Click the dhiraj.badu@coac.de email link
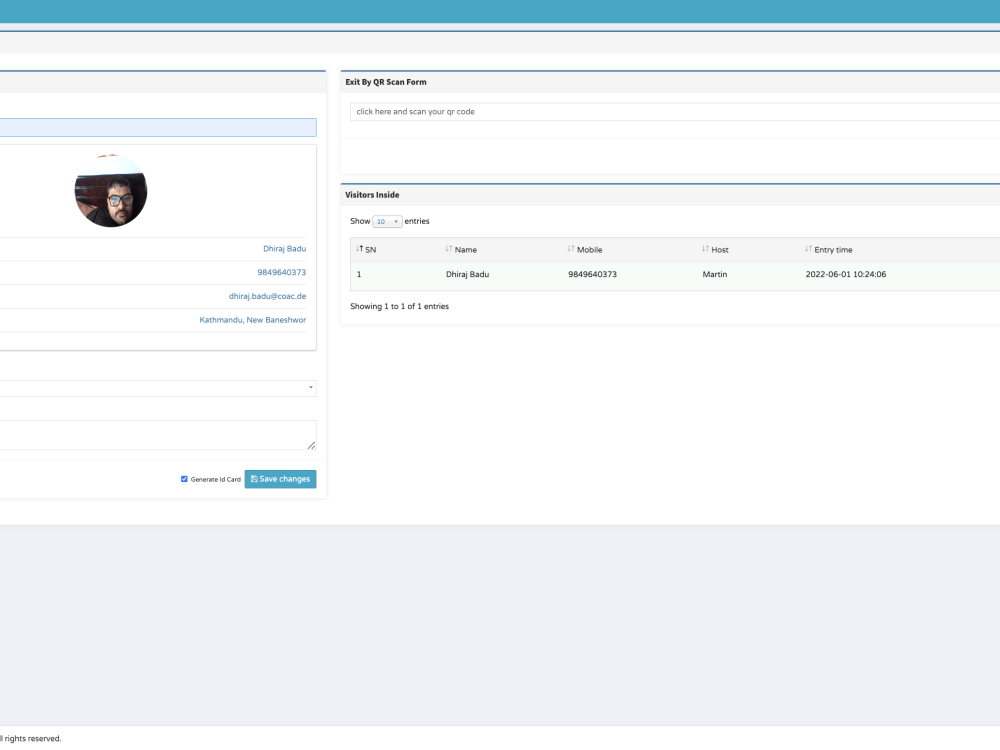The image size is (1000, 750). point(267,296)
